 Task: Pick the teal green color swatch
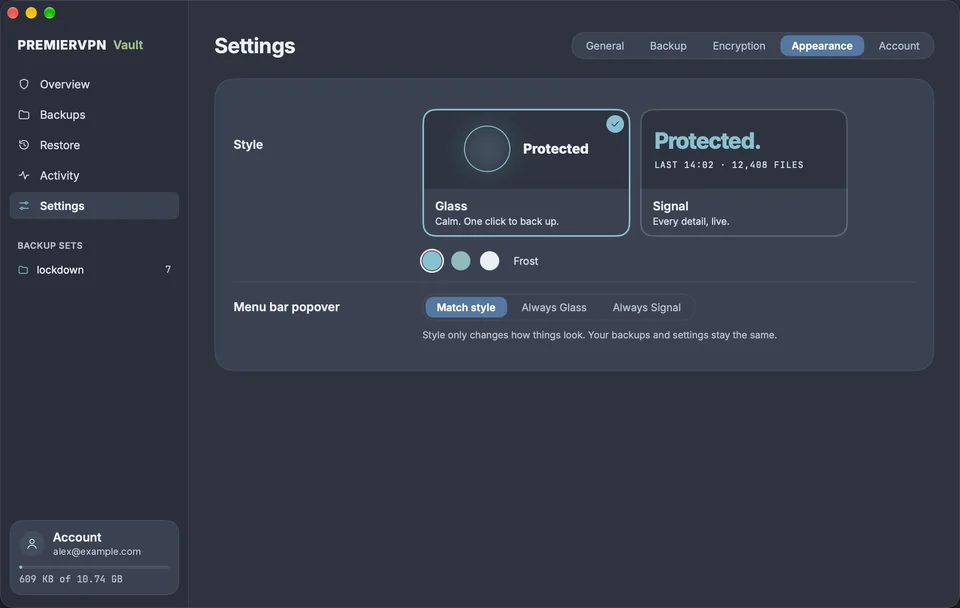coord(460,261)
